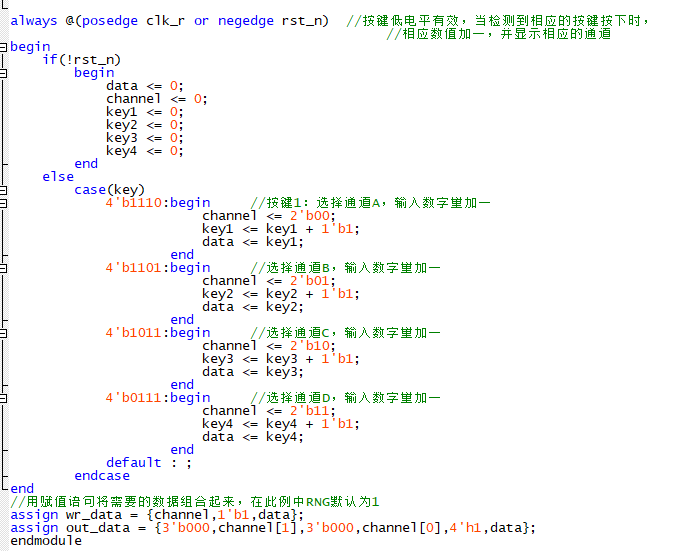Click the 'else' keyword
This screenshot has height=551, width=678.
[58, 176]
